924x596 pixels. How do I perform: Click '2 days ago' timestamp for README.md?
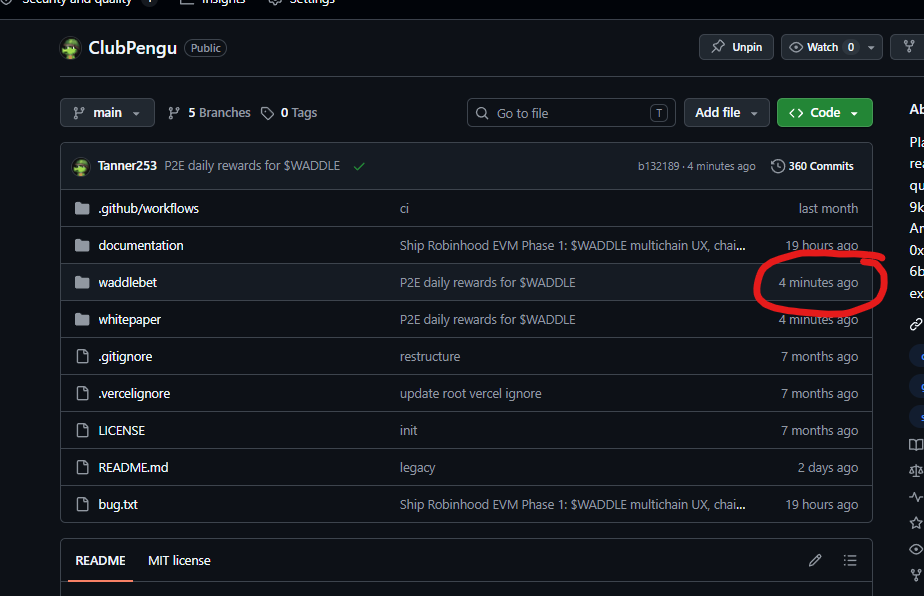[x=828, y=467]
